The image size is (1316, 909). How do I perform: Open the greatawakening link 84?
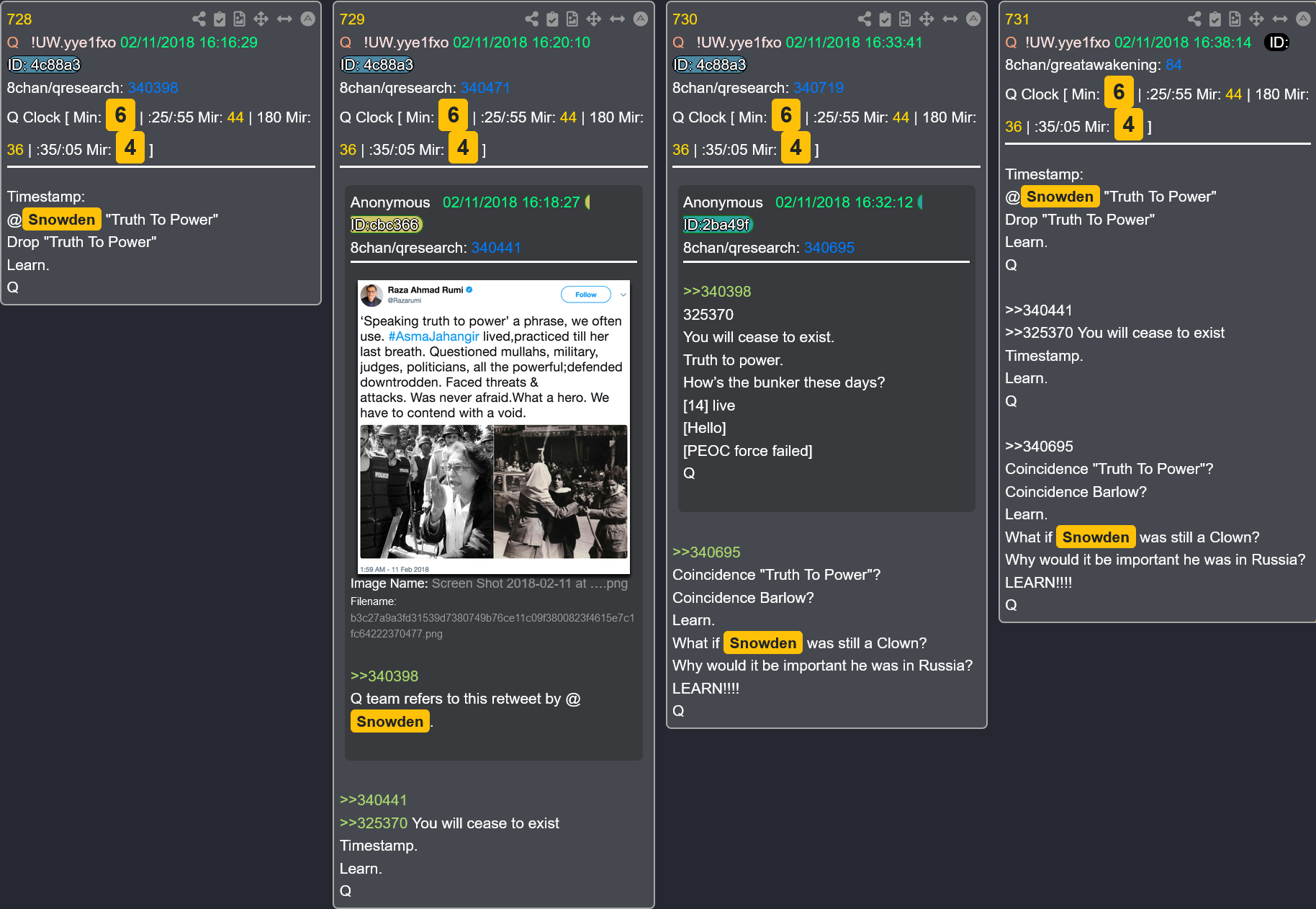coord(1173,65)
